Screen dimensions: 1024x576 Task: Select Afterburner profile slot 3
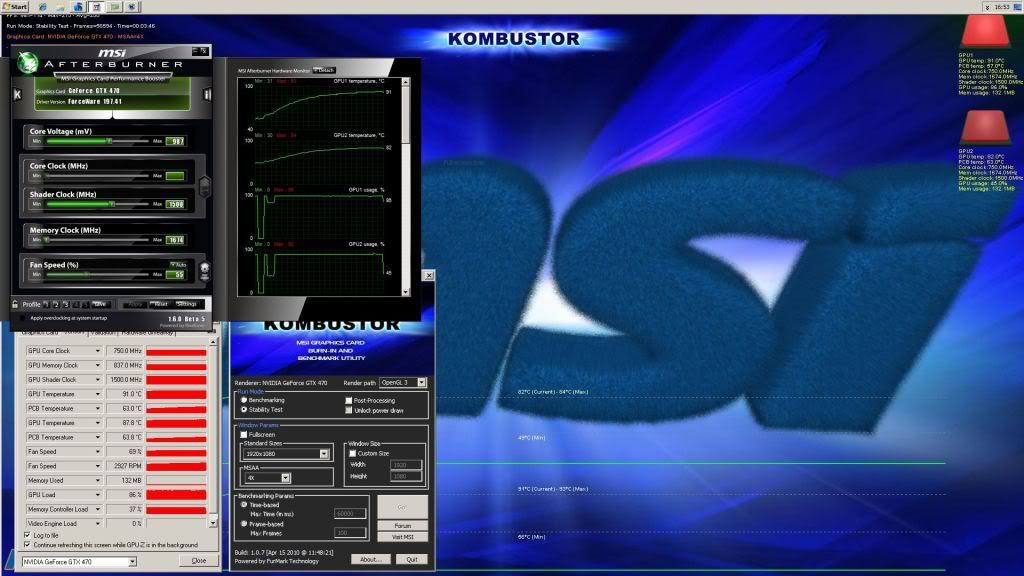click(65, 304)
